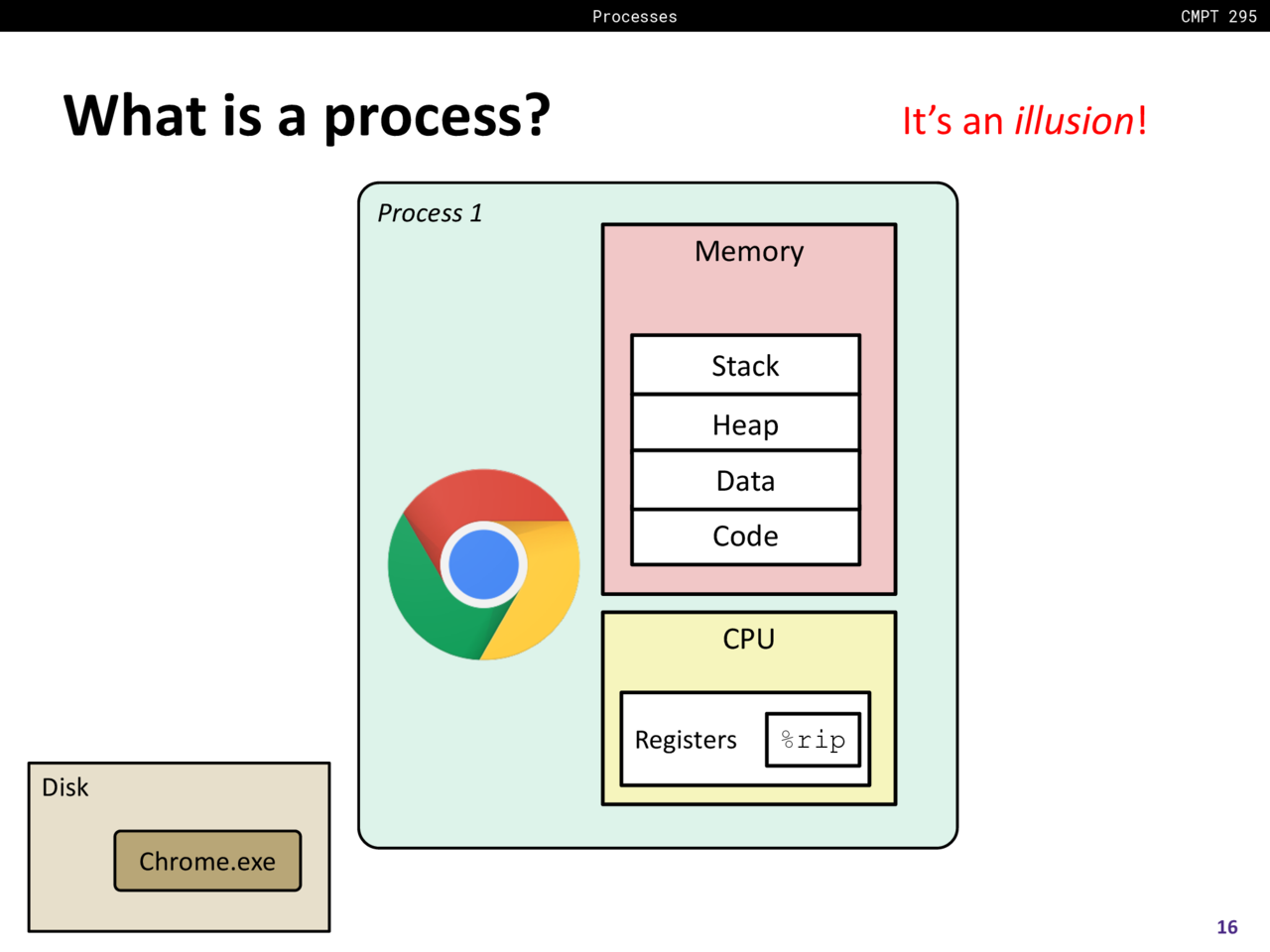Screen dimensions: 1270x952
Task: Click the Memory heading label
Action: (x=749, y=252)
